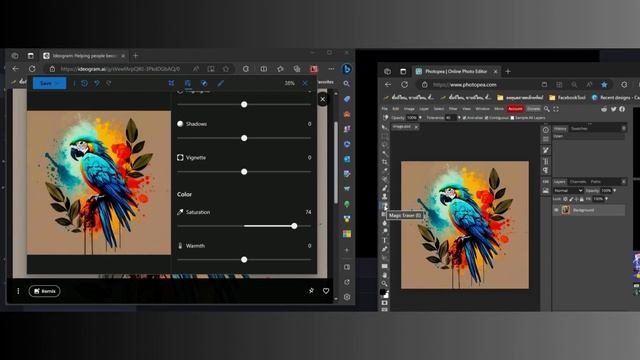Redo edit in image editor

tap(109, 83)
